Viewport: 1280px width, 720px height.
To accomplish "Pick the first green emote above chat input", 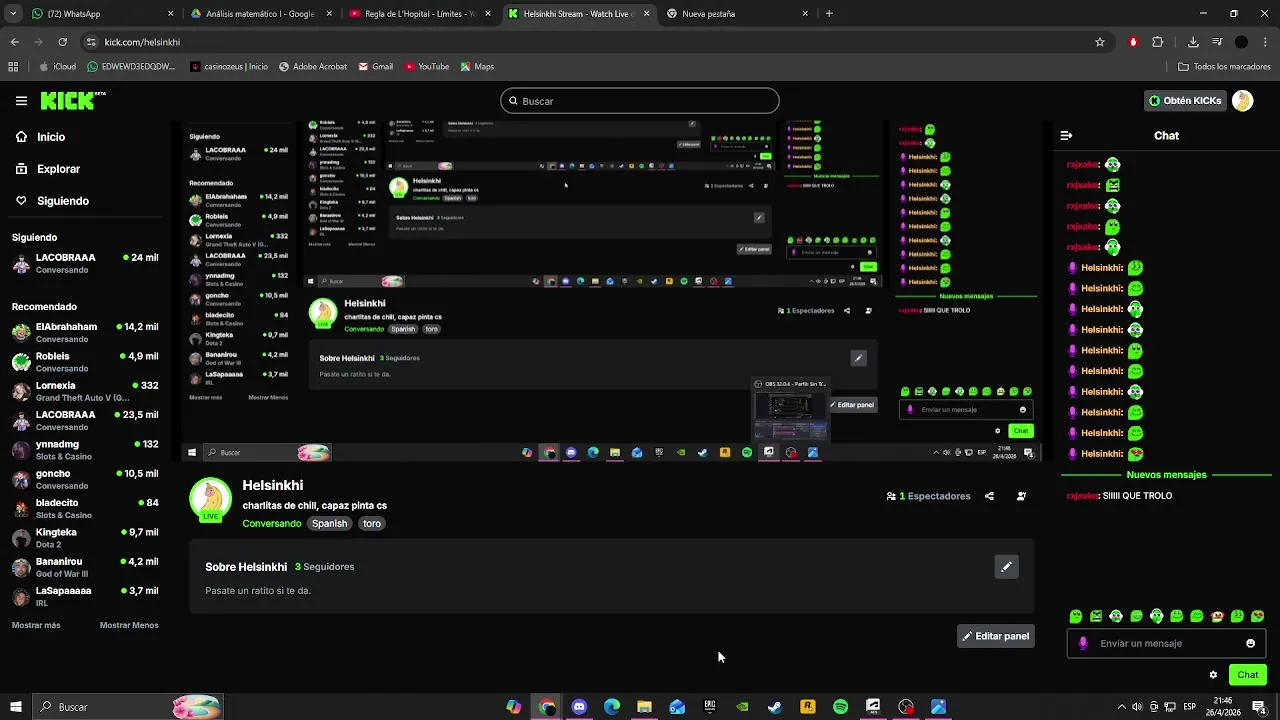I will pyautogui.click(x=1076, y=616).
